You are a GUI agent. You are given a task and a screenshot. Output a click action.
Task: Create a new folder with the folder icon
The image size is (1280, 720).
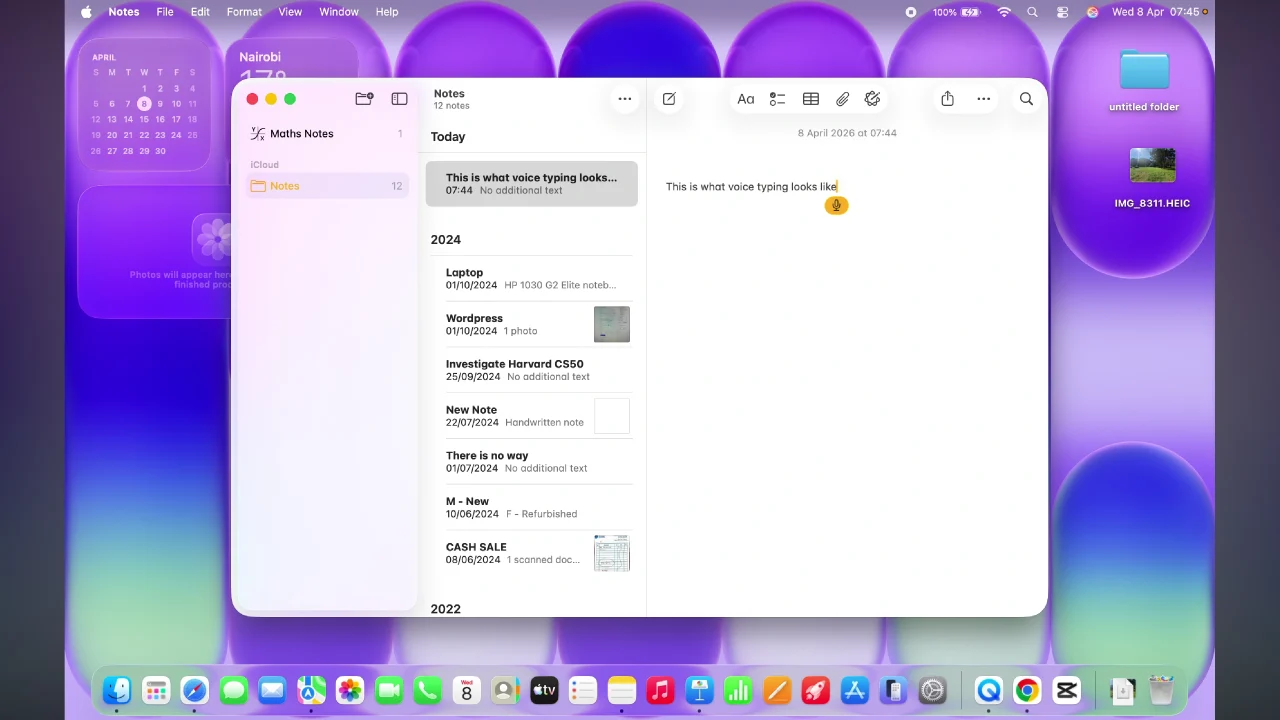[364, 98]
